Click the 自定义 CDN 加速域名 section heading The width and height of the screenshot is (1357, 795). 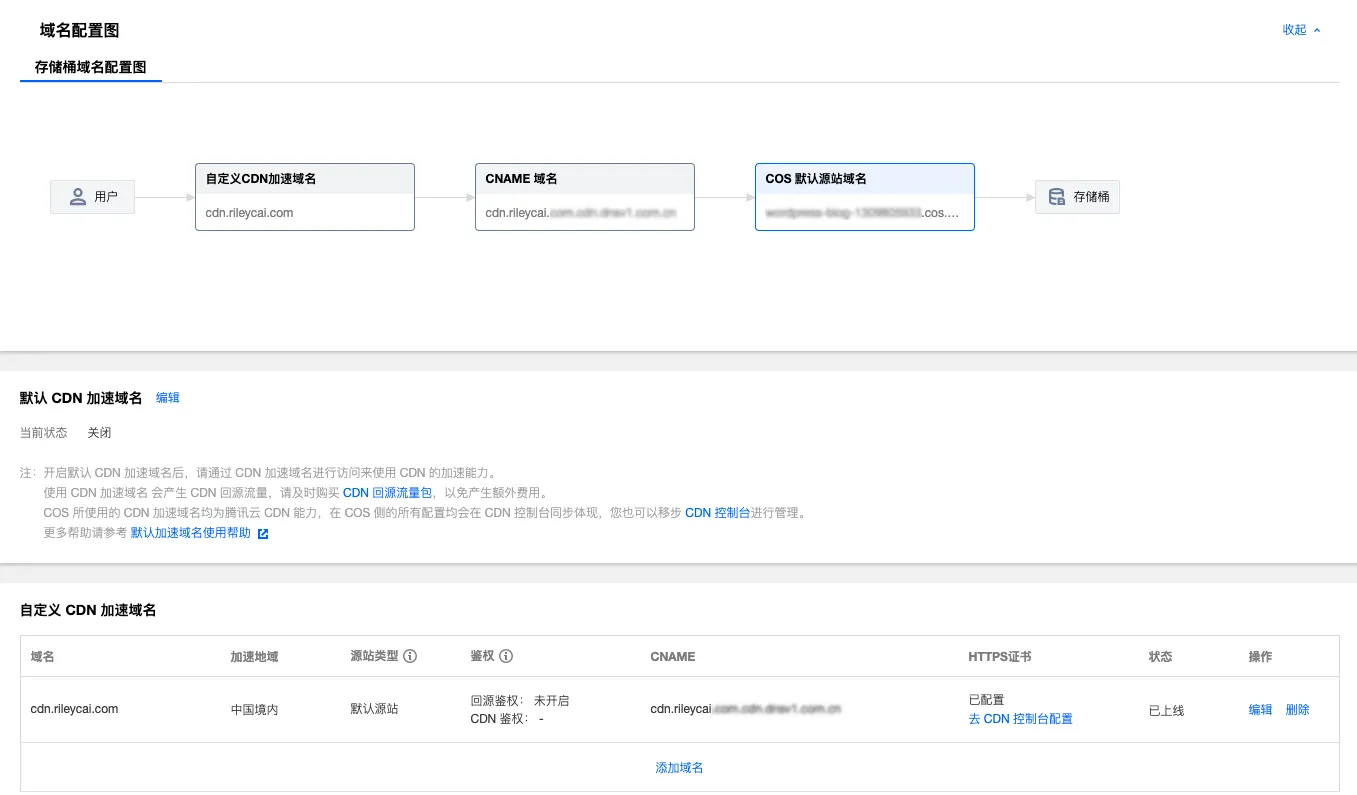coord(88,610)
